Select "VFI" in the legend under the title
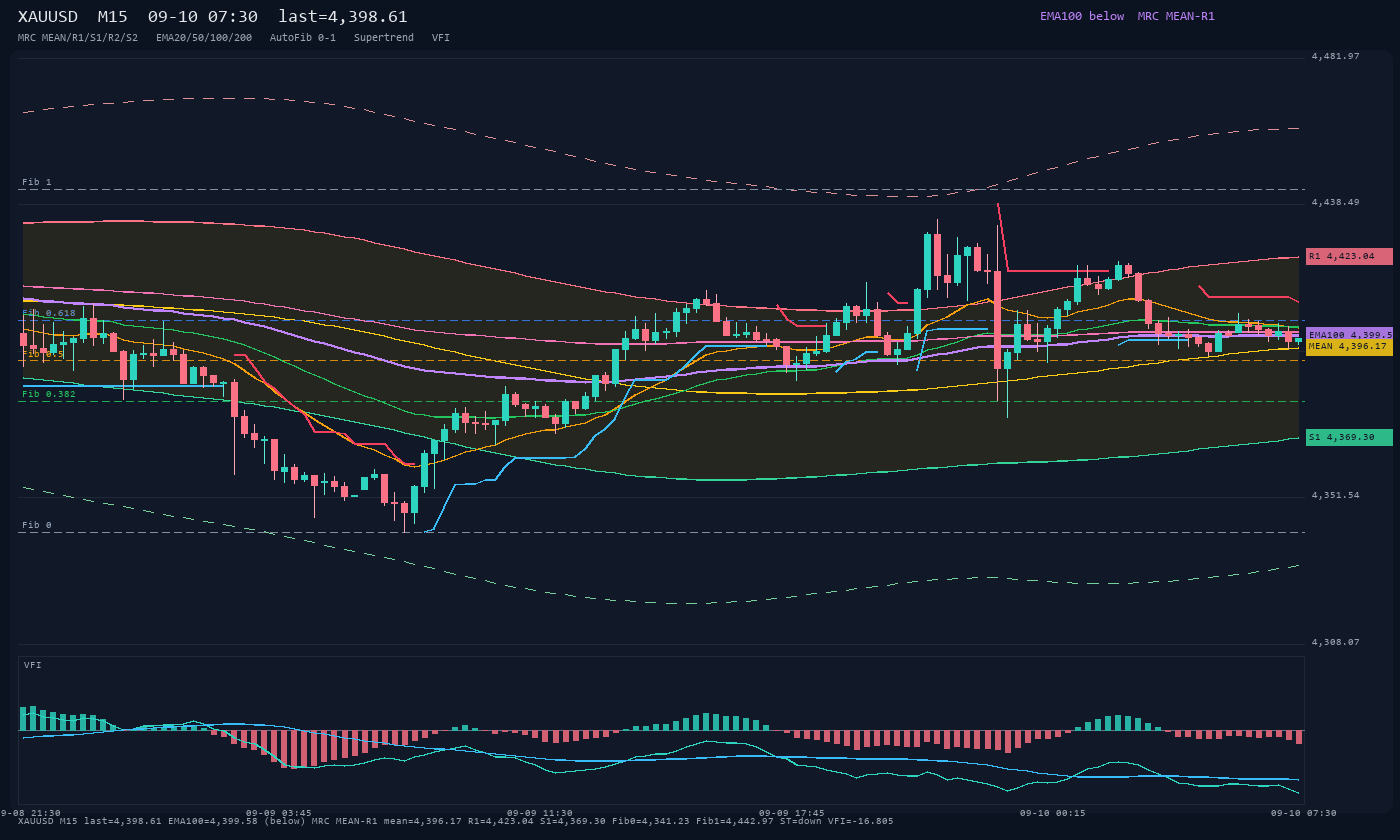 coord(441,38)
